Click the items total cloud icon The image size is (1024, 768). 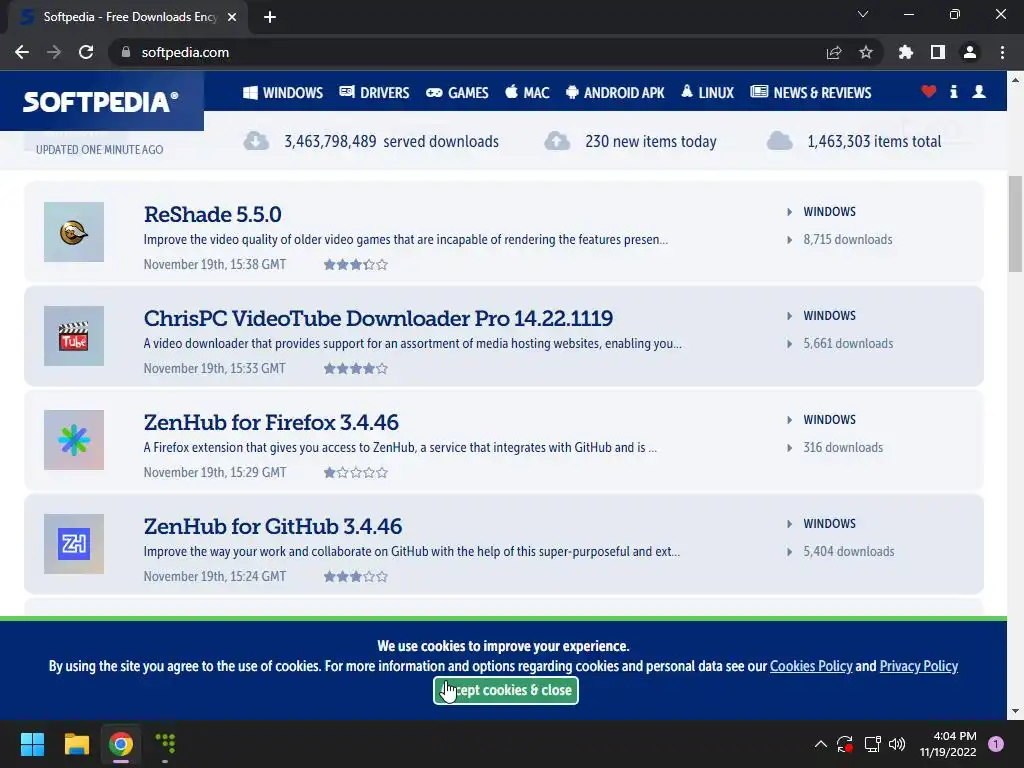coord(779,140)
